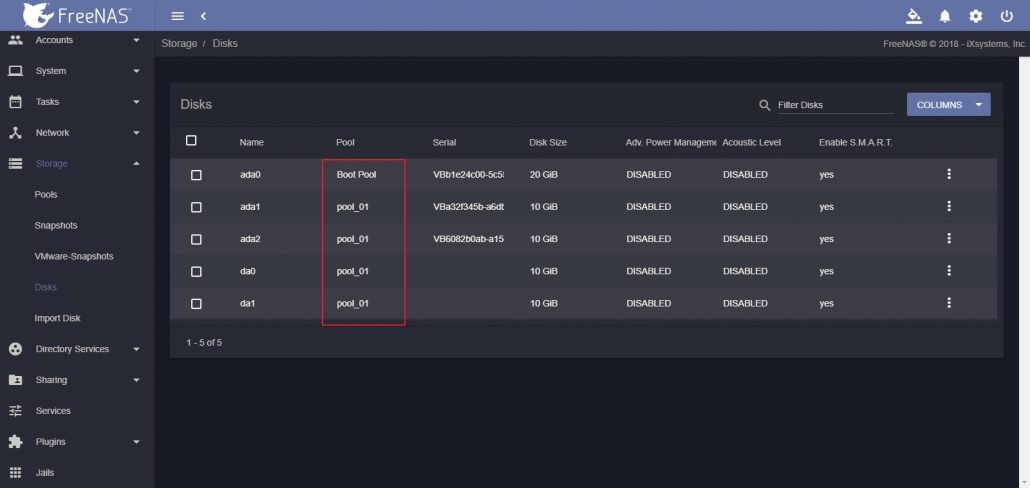Viewport: 1030px width, 488px height.
Task: Select the ada1 disk checkbox
Action: point(196,207)
